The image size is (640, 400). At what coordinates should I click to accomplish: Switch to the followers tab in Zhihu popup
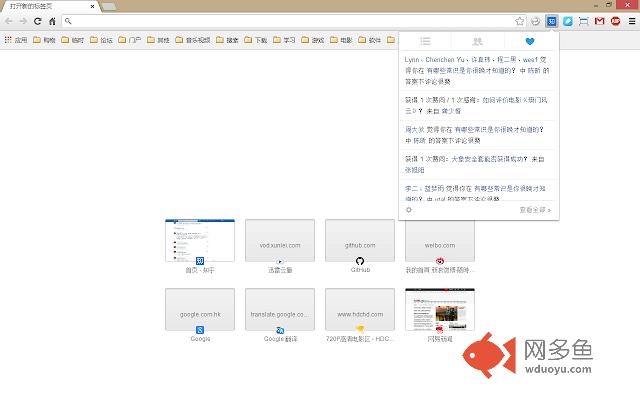pos(478,41)
